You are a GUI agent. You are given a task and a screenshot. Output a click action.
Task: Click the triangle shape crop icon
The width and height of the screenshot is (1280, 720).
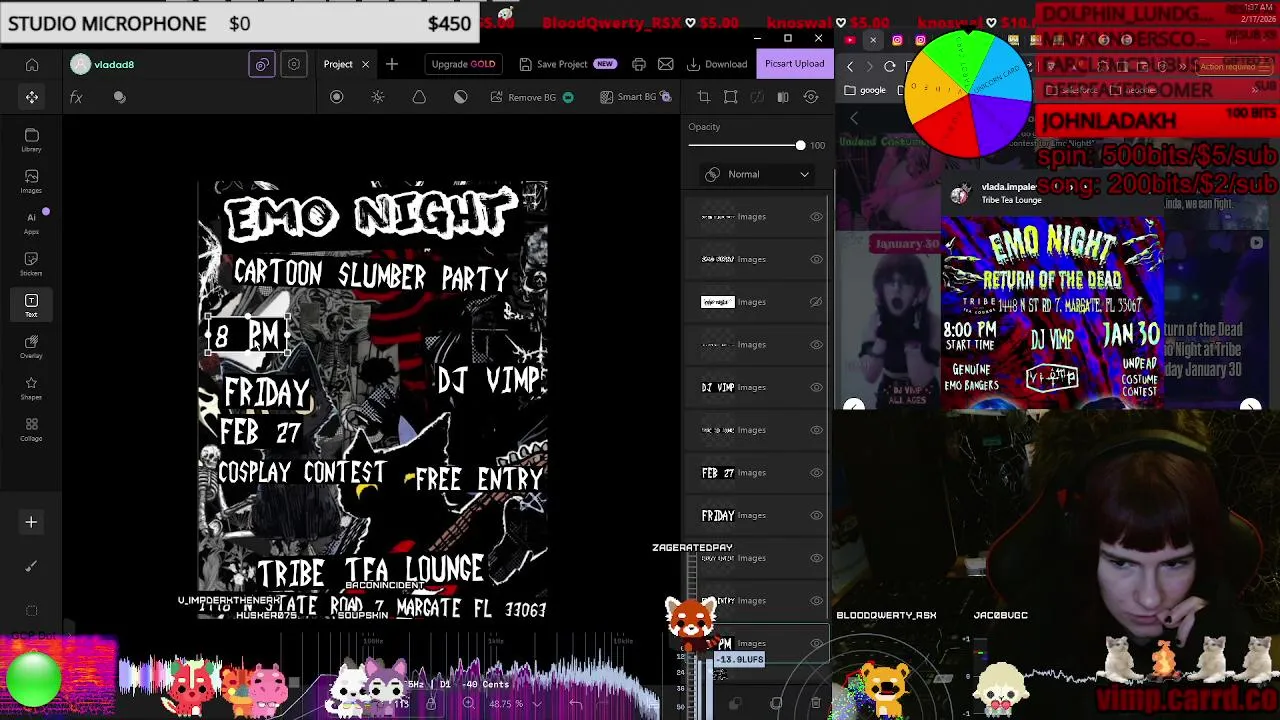[419, 97]
